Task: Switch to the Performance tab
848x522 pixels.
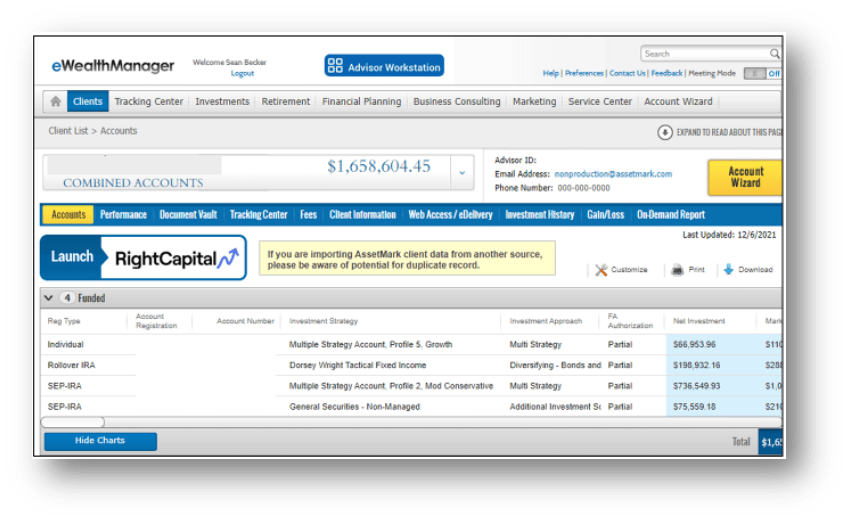Action: [123, 214]
